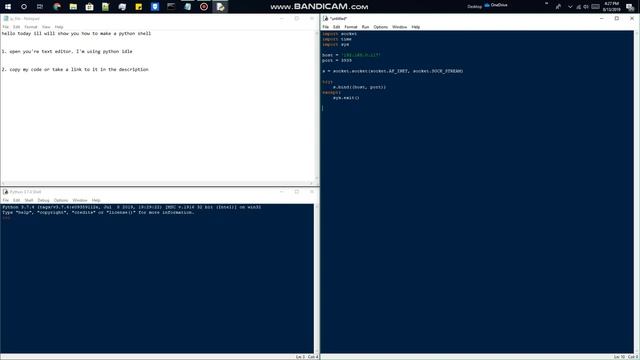Click the Python version banner line in Shell

131,207
